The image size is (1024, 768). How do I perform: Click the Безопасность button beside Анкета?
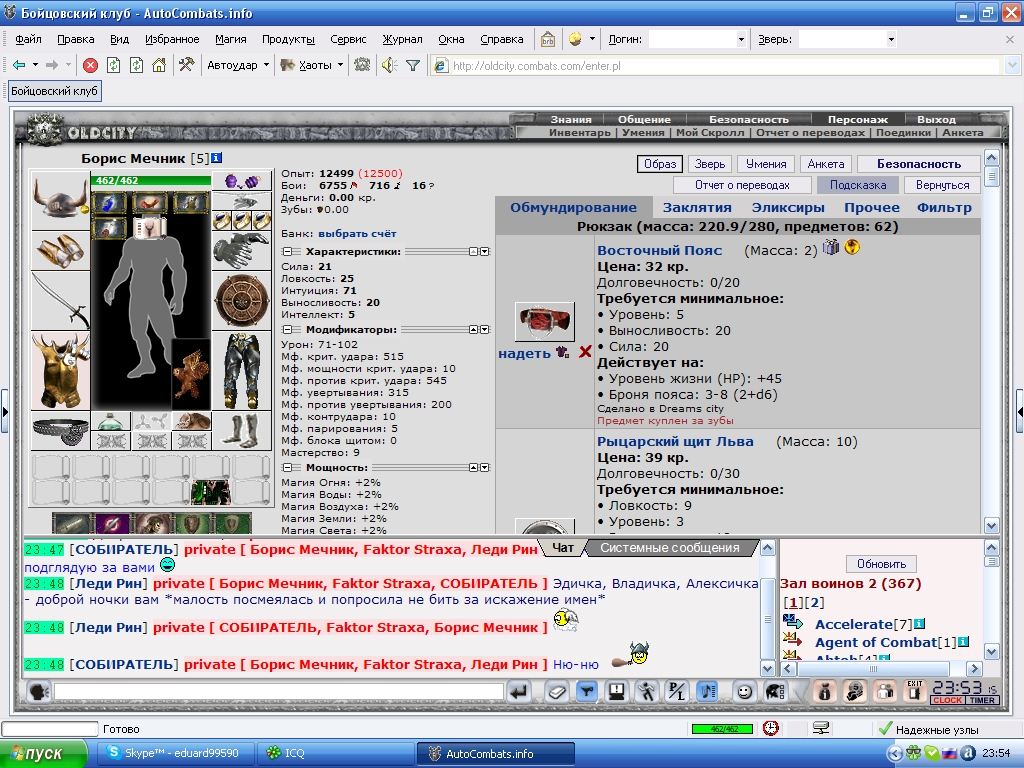(x=918, y=164)
